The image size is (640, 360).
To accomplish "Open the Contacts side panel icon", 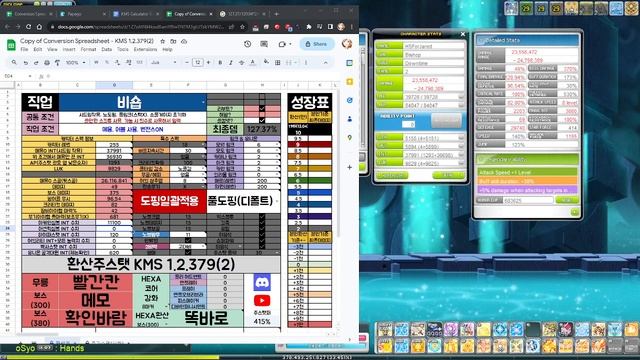I will (349, 119).
